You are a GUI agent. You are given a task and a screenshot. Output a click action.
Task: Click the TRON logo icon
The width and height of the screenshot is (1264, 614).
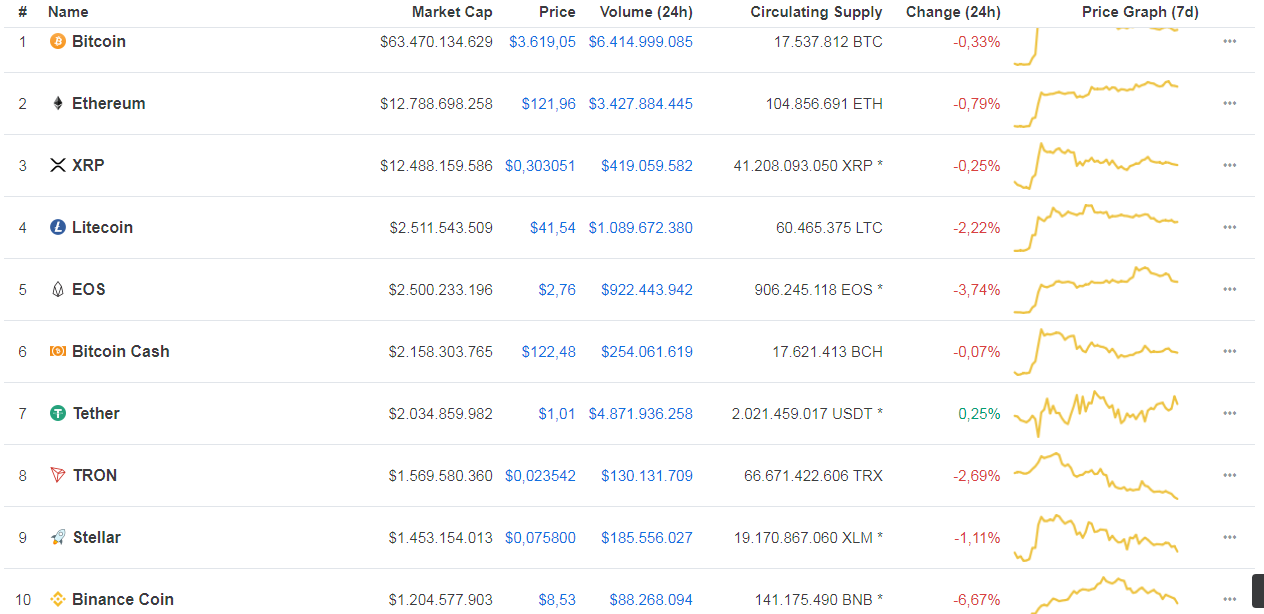58,475
